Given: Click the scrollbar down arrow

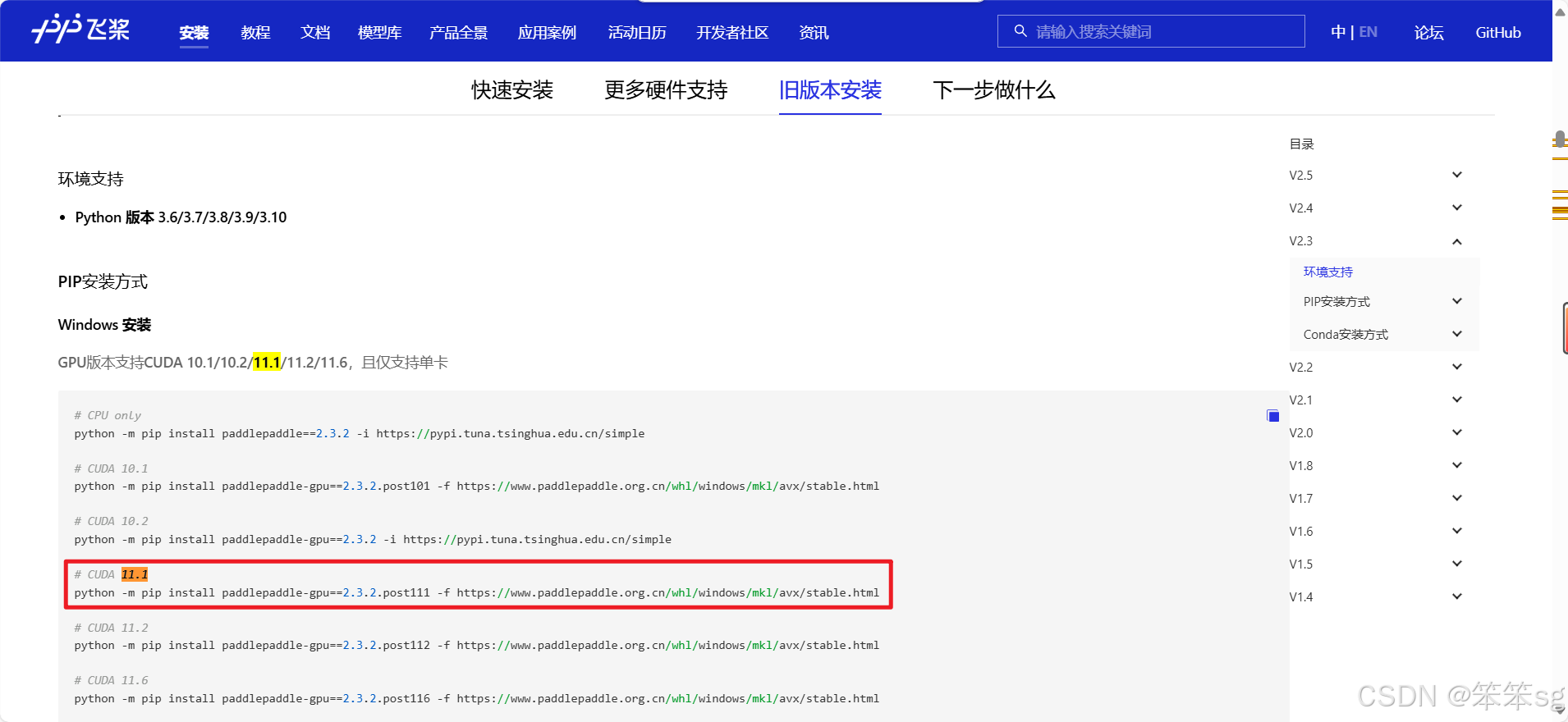Looking at the screenshot, I should [x=1560, y=711].
